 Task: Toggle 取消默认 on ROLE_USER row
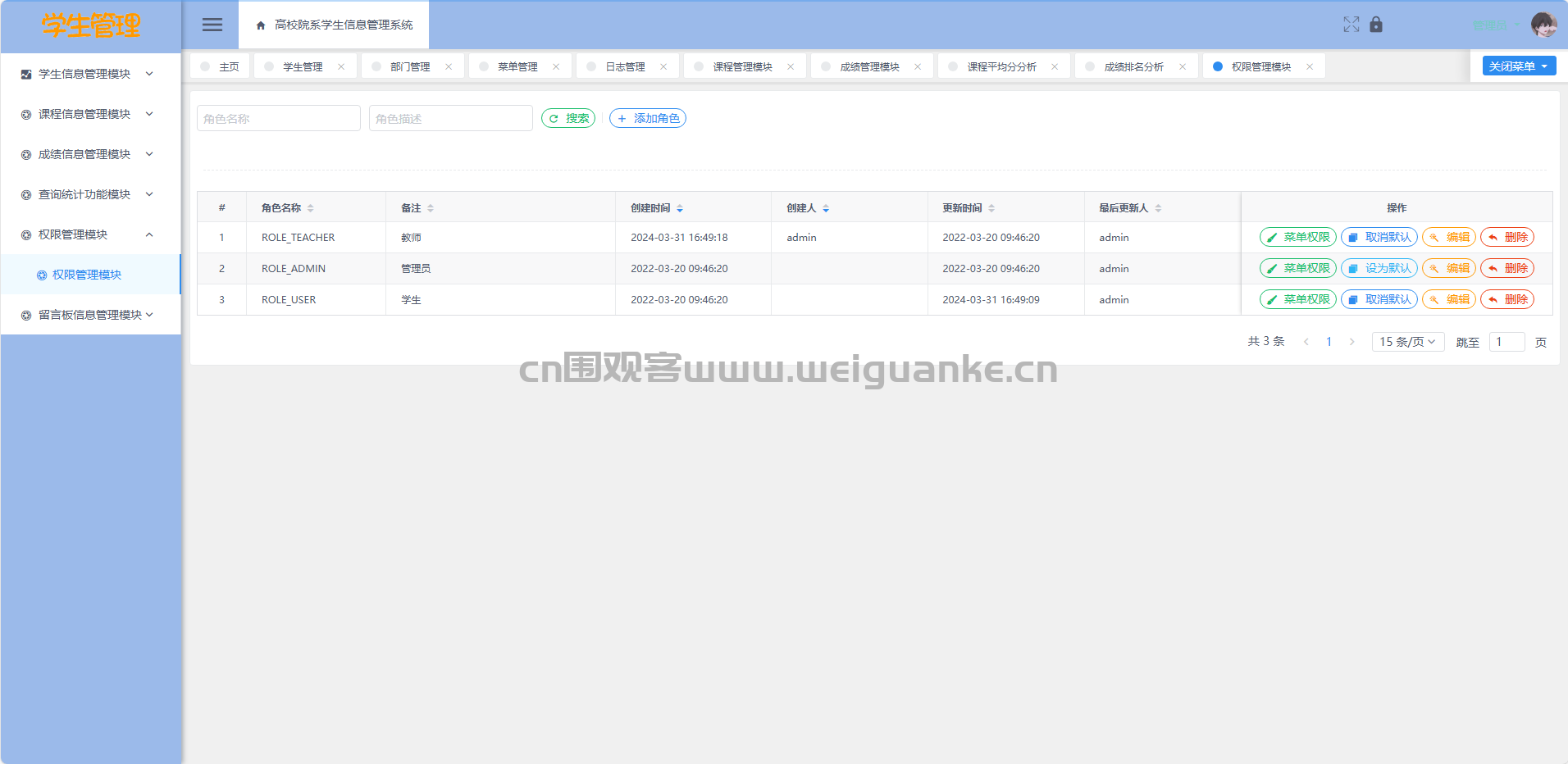[x=1379, y=300]
